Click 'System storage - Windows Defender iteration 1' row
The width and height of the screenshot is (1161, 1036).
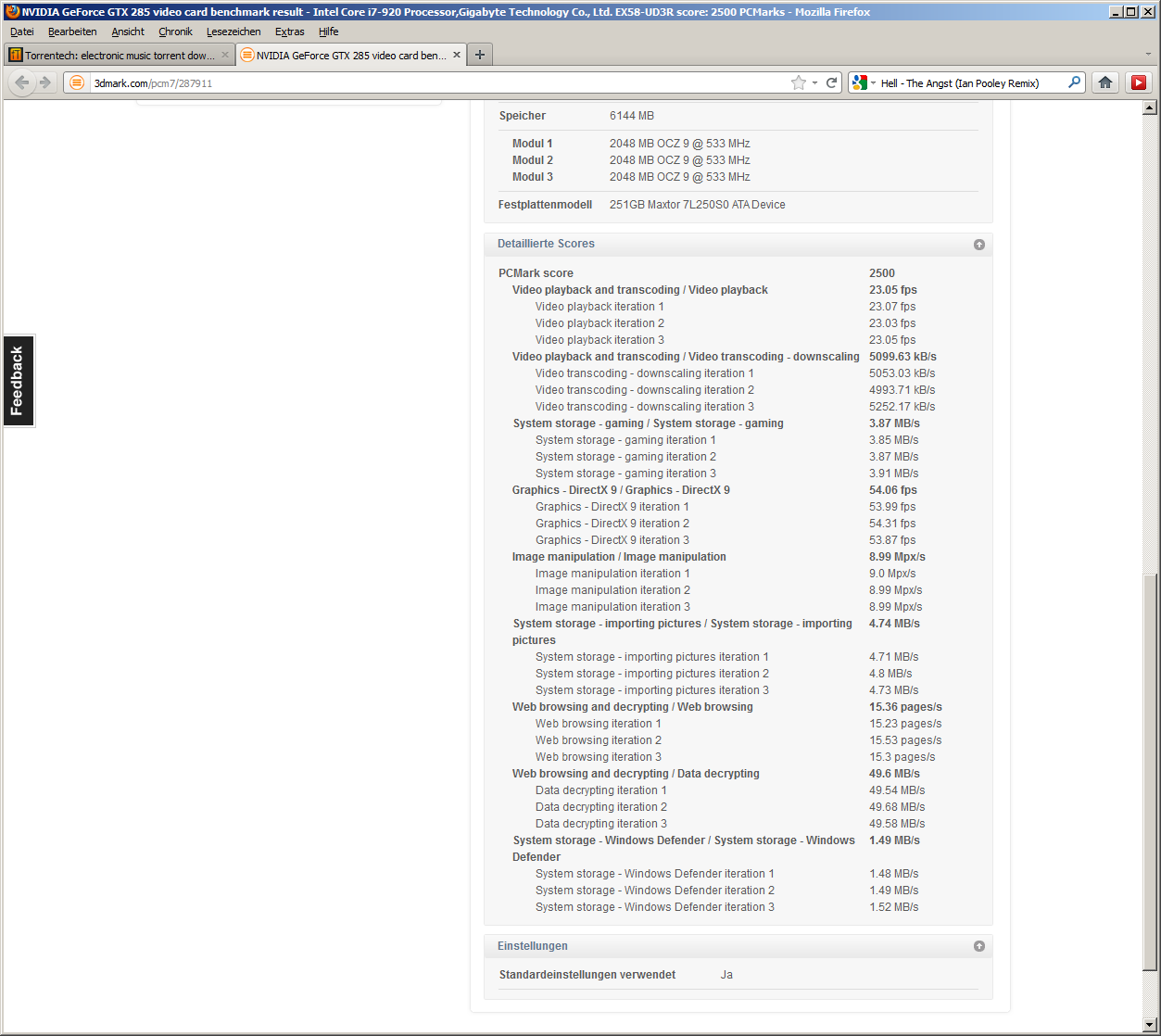click(x=727, y=874)
